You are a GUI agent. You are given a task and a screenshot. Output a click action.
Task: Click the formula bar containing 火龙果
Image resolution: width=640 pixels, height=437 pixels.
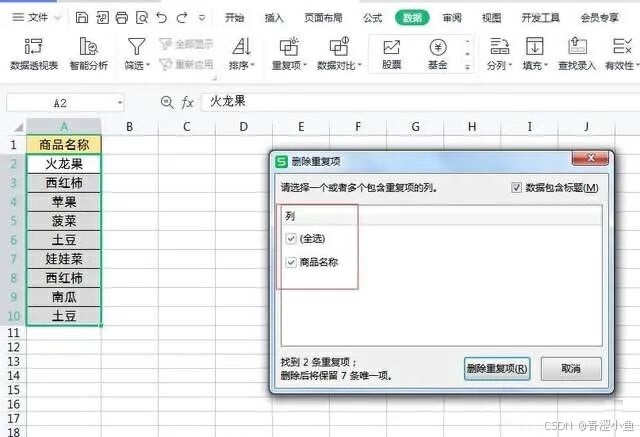point(420,102)
